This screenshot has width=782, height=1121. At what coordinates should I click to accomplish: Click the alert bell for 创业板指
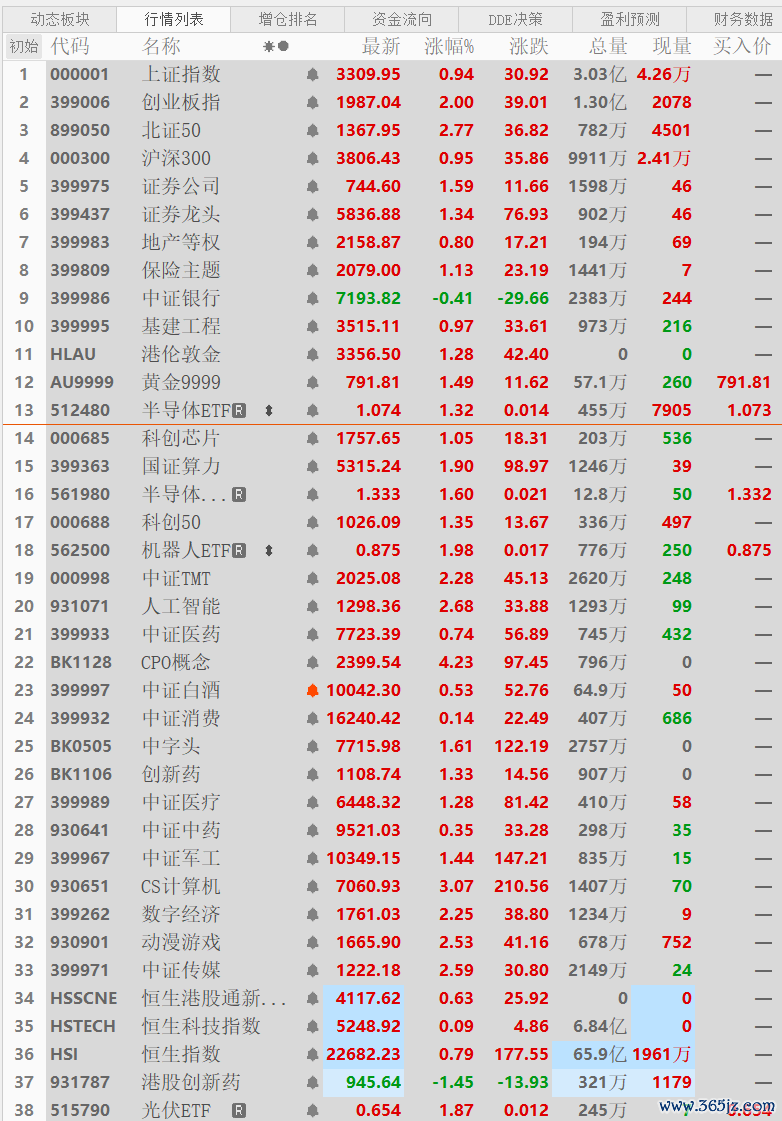tap(312, 102)
